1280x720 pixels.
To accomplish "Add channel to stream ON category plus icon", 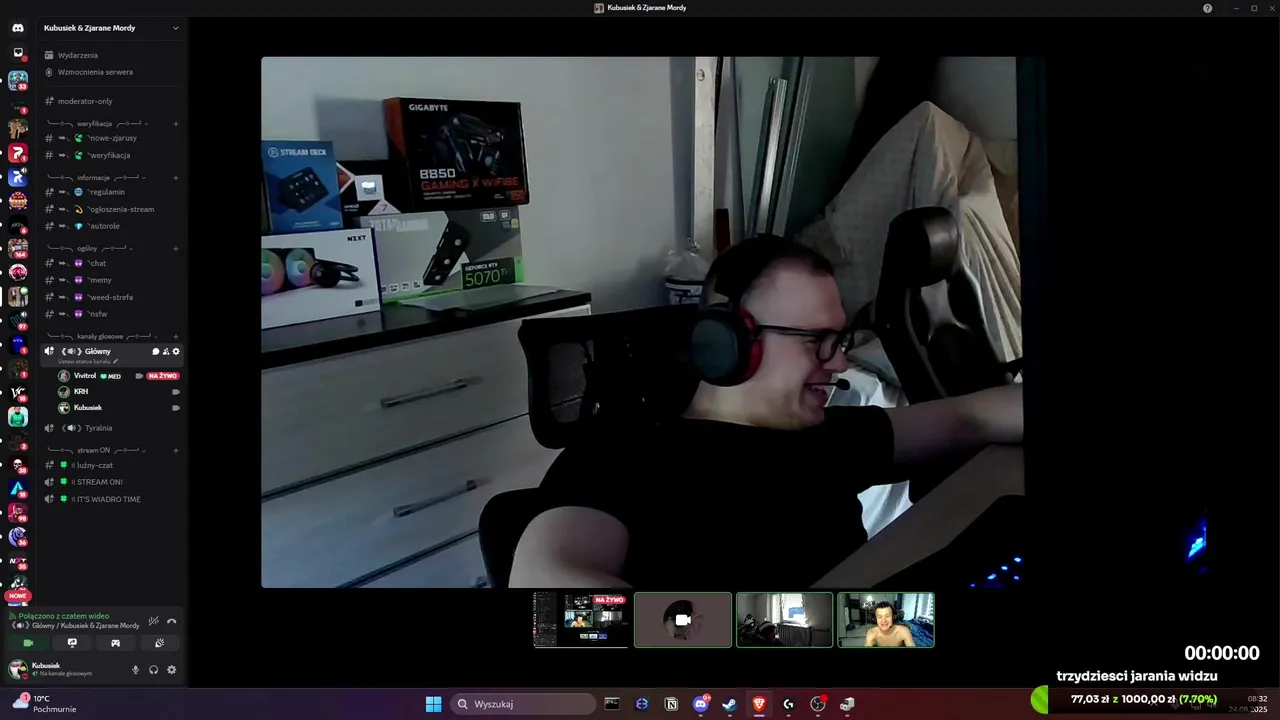I will tap(175, 450).
